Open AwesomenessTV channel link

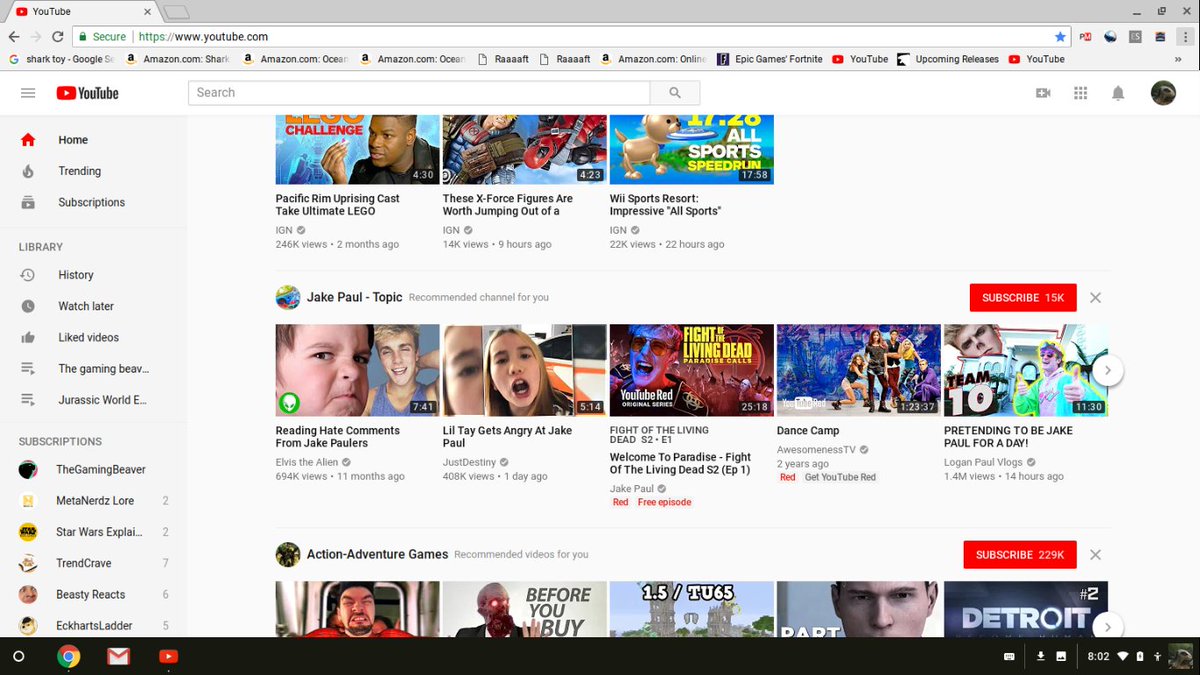point(816,450)
